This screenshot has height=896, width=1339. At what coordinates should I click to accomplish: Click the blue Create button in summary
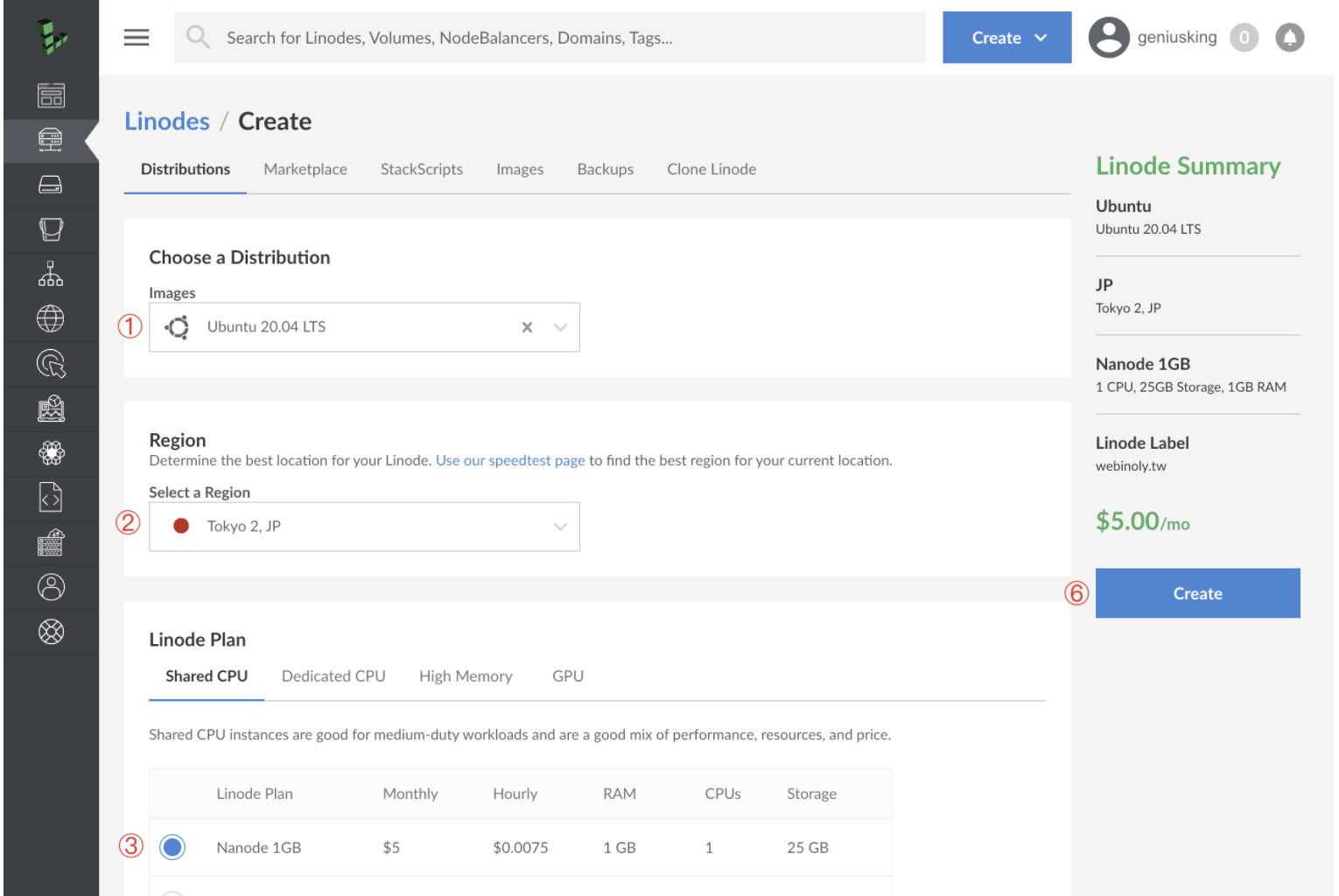point(1197,593)
